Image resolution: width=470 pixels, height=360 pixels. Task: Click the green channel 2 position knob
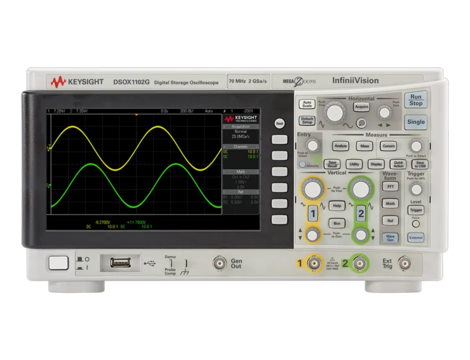click(361, 235)
